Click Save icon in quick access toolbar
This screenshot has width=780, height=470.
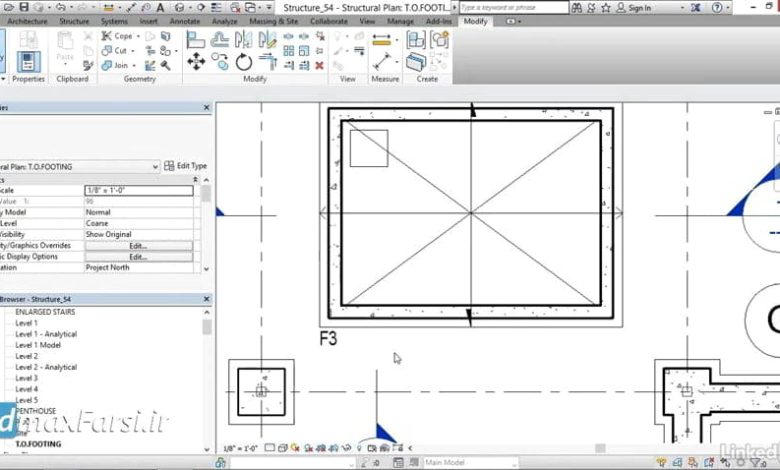23,7
